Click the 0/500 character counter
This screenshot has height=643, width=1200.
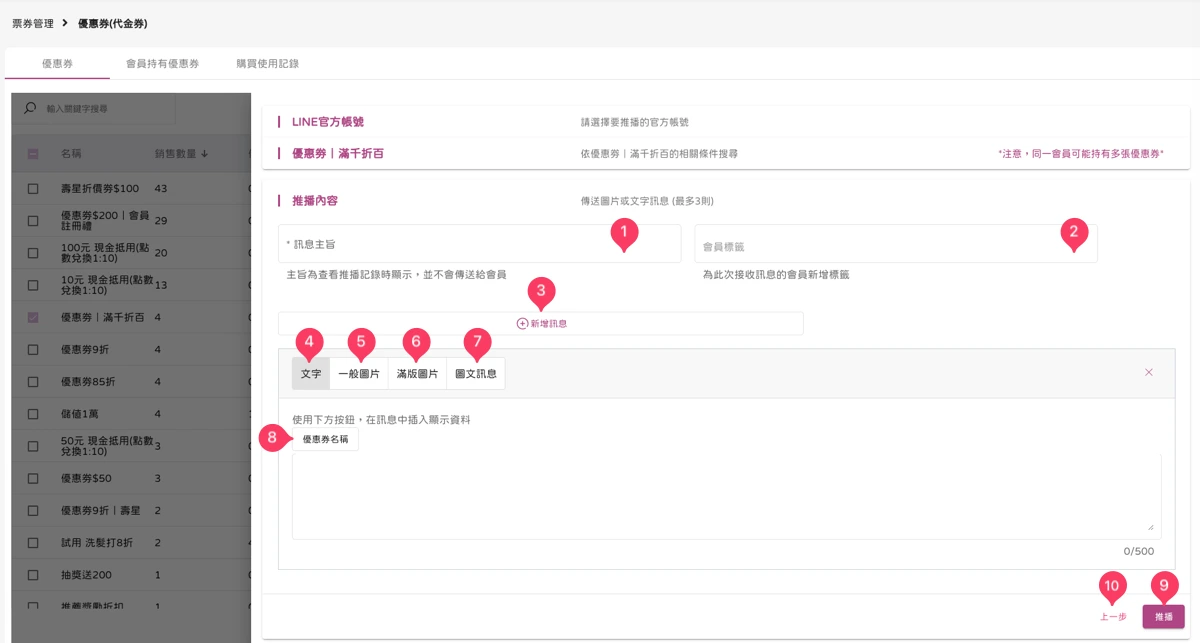[x=1138, y=551]
